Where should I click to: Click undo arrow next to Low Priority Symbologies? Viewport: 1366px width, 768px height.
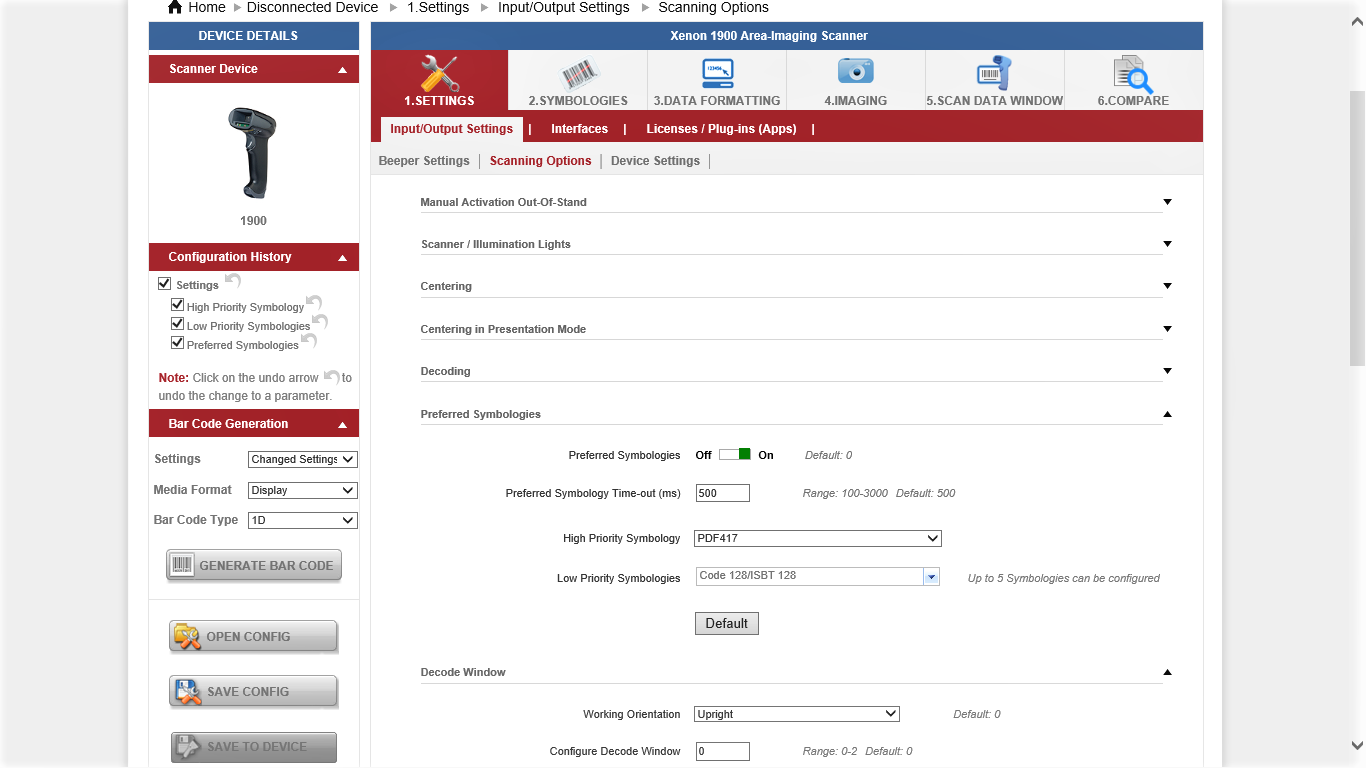click(x=320, y=322)
